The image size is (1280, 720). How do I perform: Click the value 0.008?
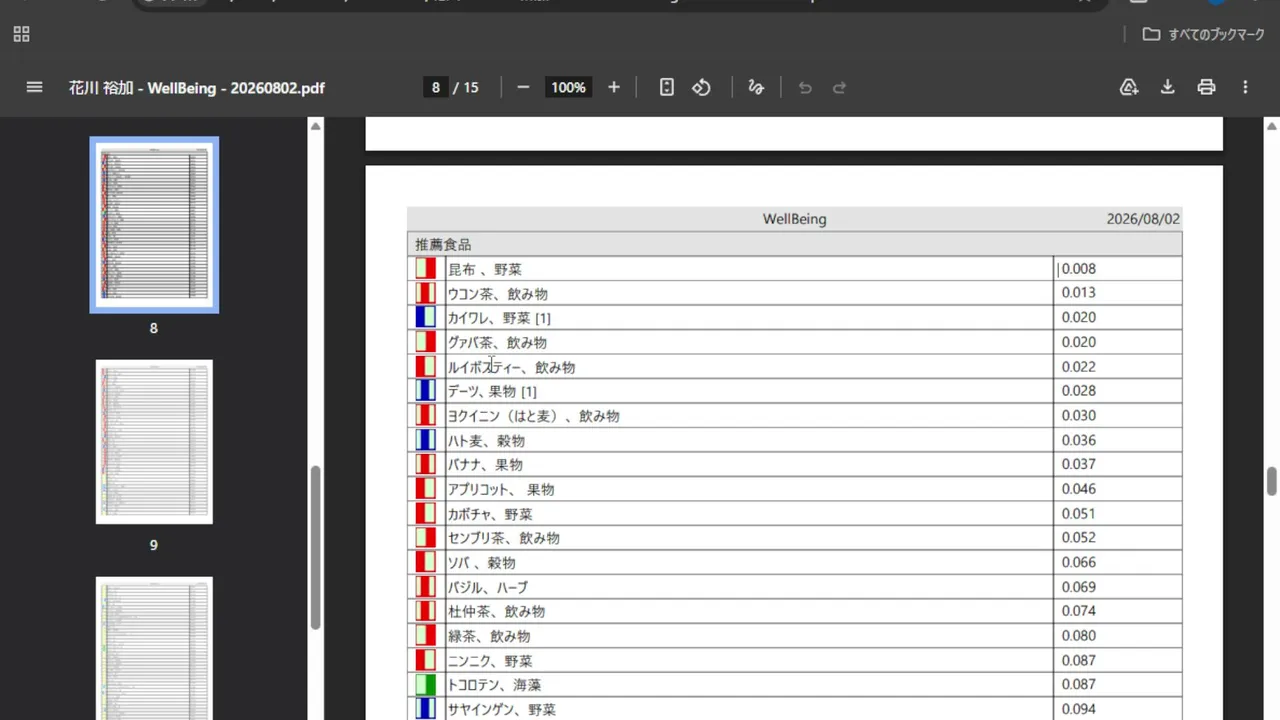1078,268
